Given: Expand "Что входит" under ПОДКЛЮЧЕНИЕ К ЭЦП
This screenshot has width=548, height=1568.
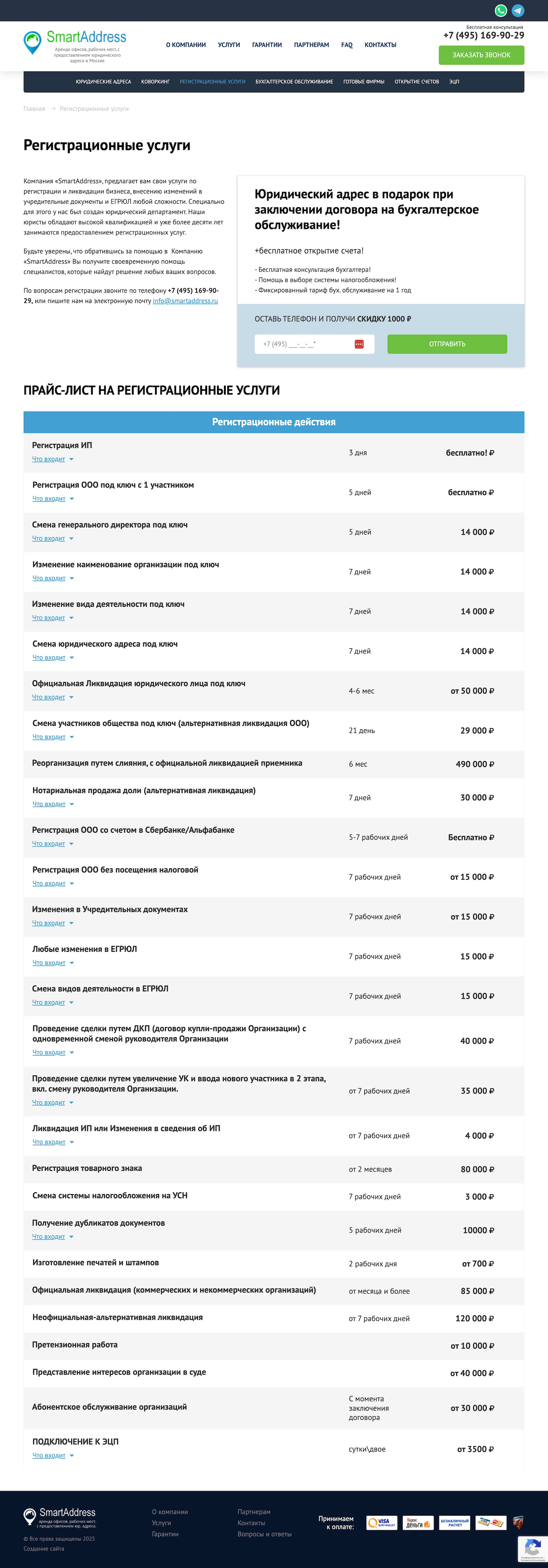Looking at the screenshot, I should [x=49, y=1456].
